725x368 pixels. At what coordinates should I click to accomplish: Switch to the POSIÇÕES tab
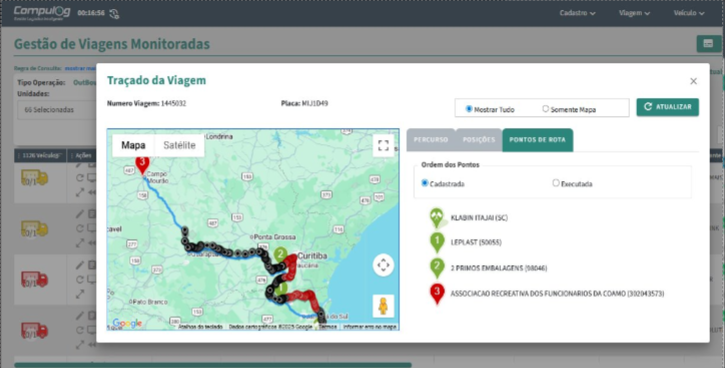(x=479, y=140)
